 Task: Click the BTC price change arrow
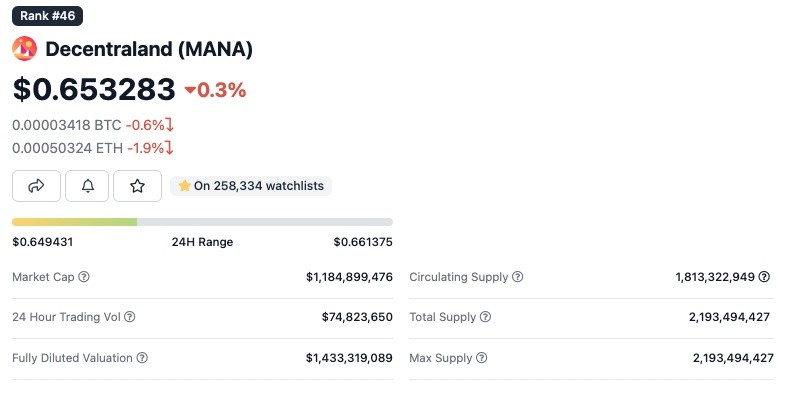[170, 125]
